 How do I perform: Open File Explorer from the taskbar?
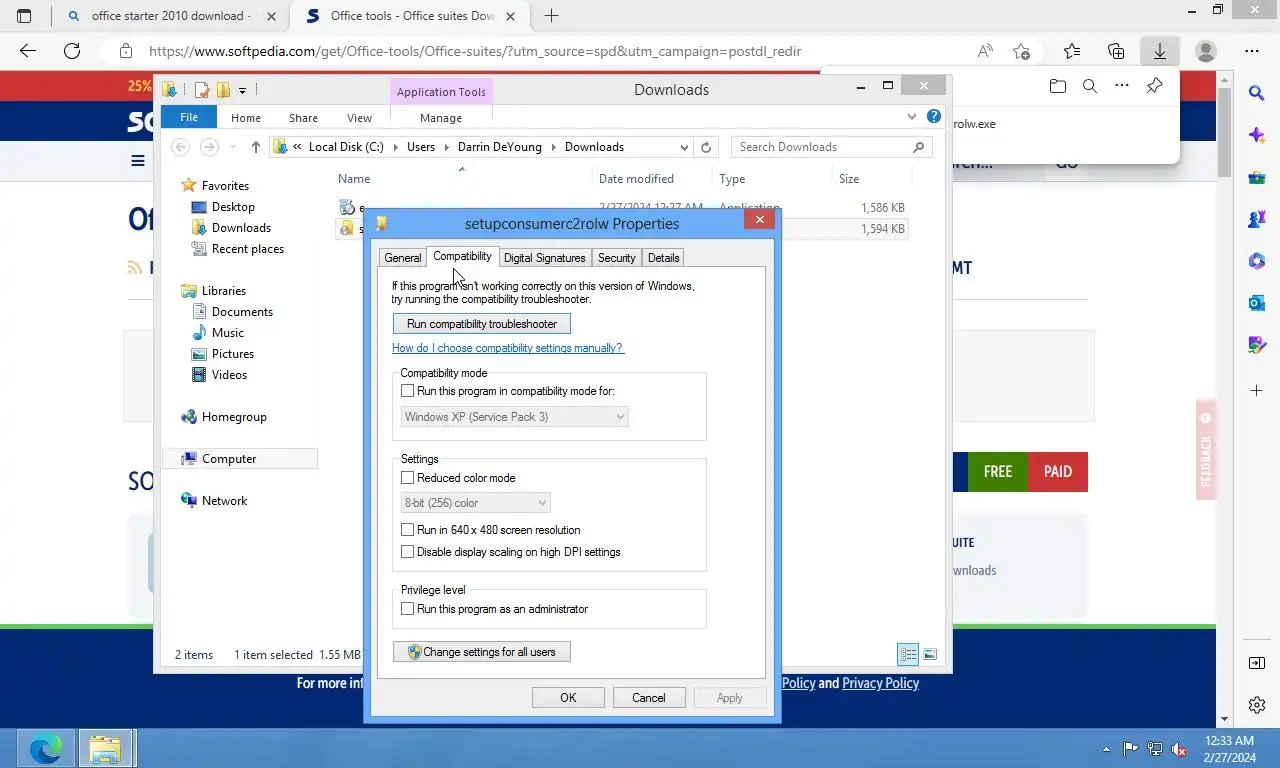tap(104, 748)
